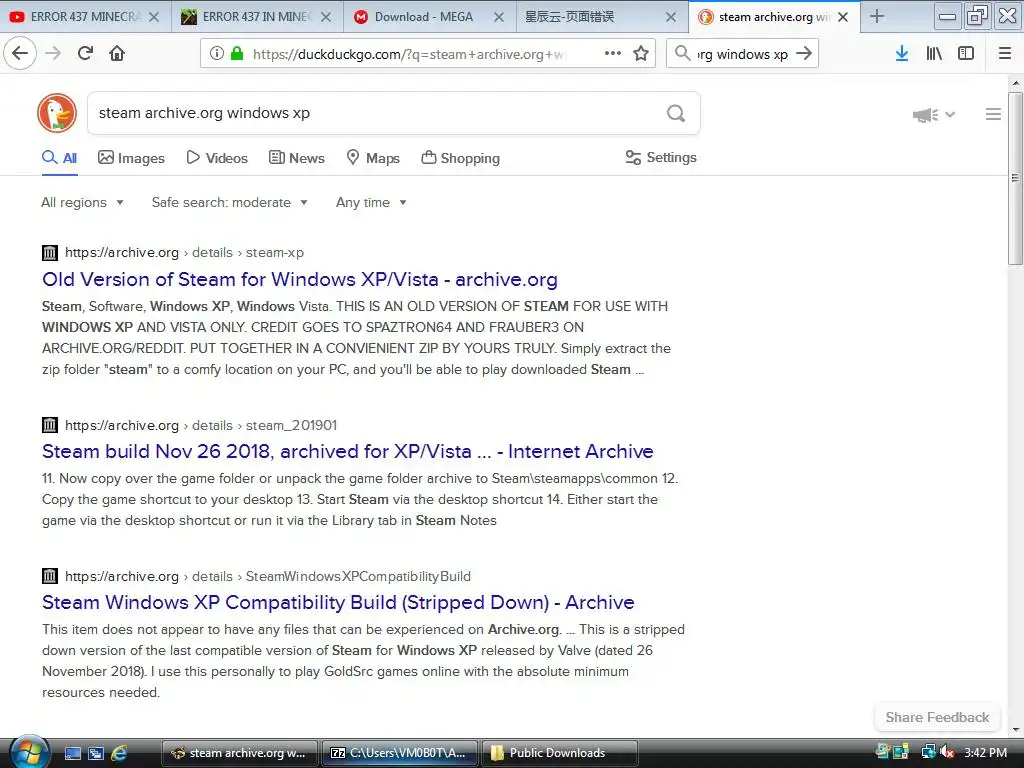The width and height of the screenshot is (1024, 768).
Task: Reload the current page
Action: [x=85, y=53]
